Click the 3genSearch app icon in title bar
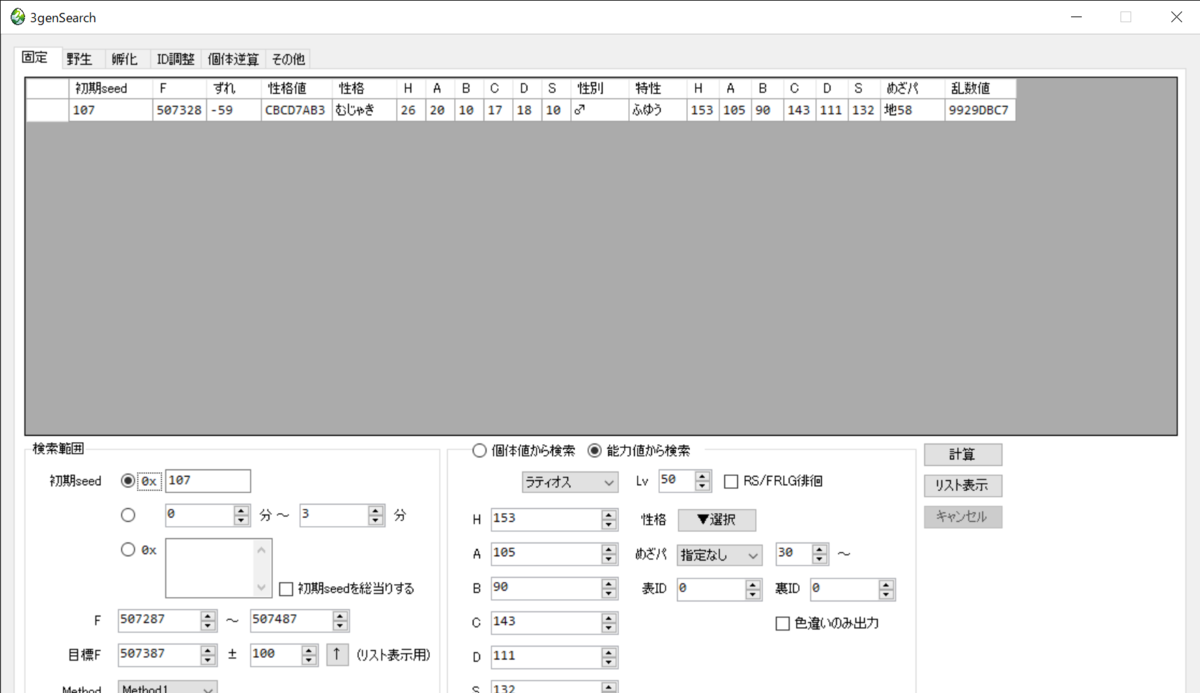The height and width of the screenshot is (693, 1200). coord(17,17)
